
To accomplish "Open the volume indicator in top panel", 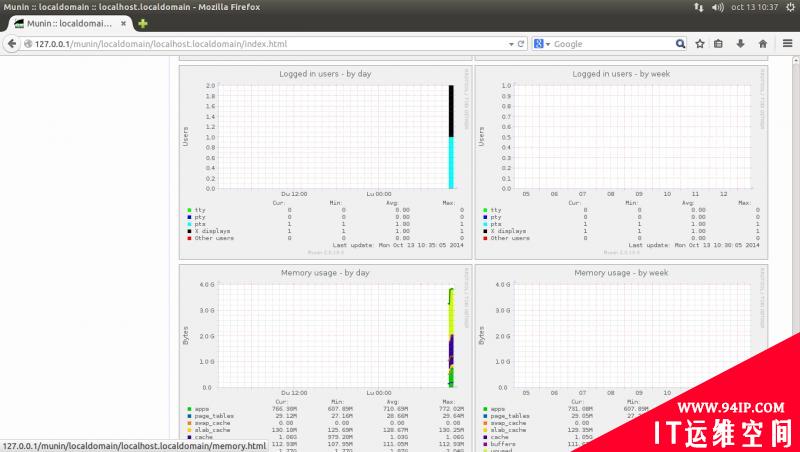I will coord(718,7).
